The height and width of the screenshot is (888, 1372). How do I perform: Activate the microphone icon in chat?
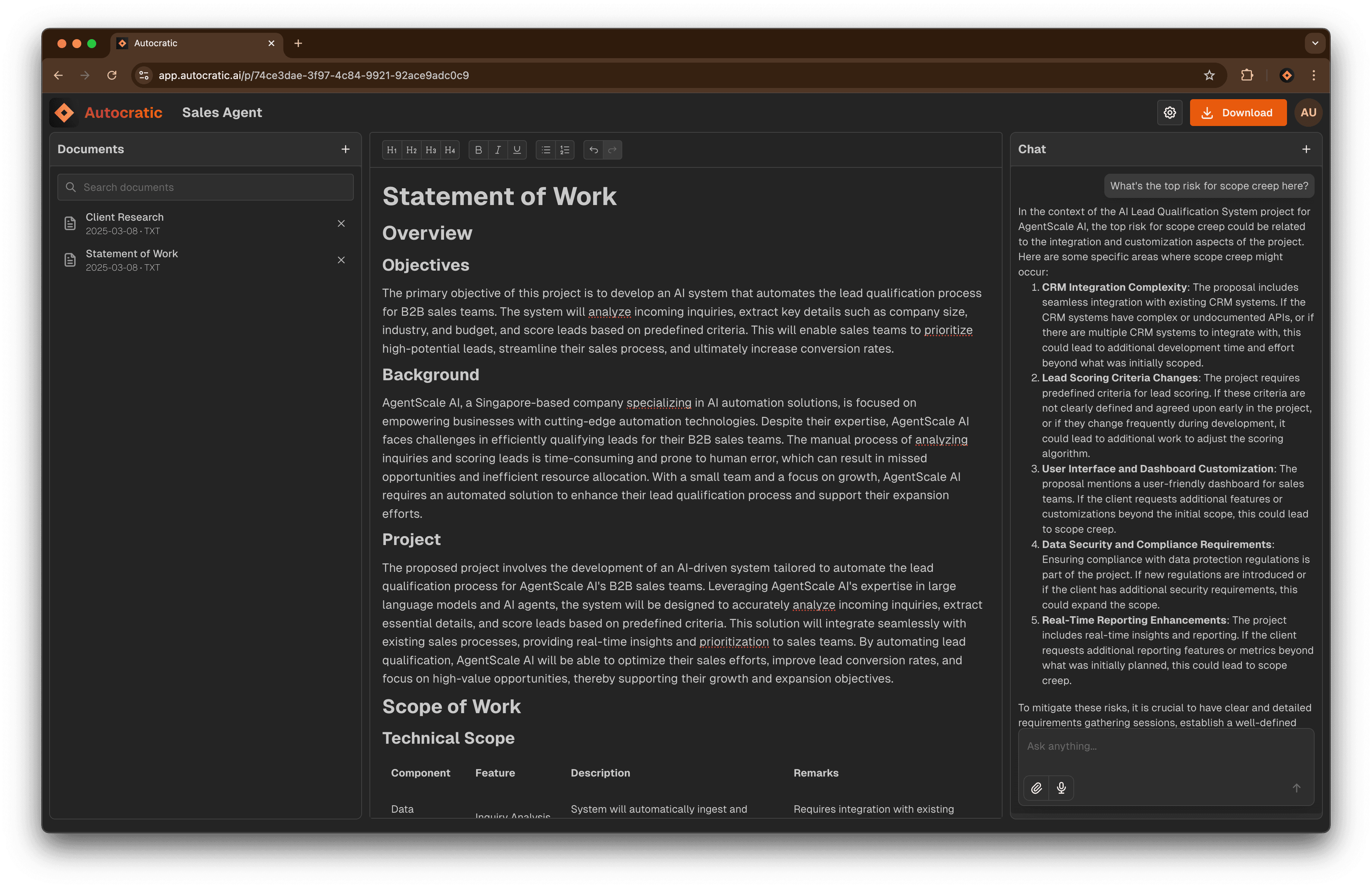pyautogui.click(x=1061, y=788)
